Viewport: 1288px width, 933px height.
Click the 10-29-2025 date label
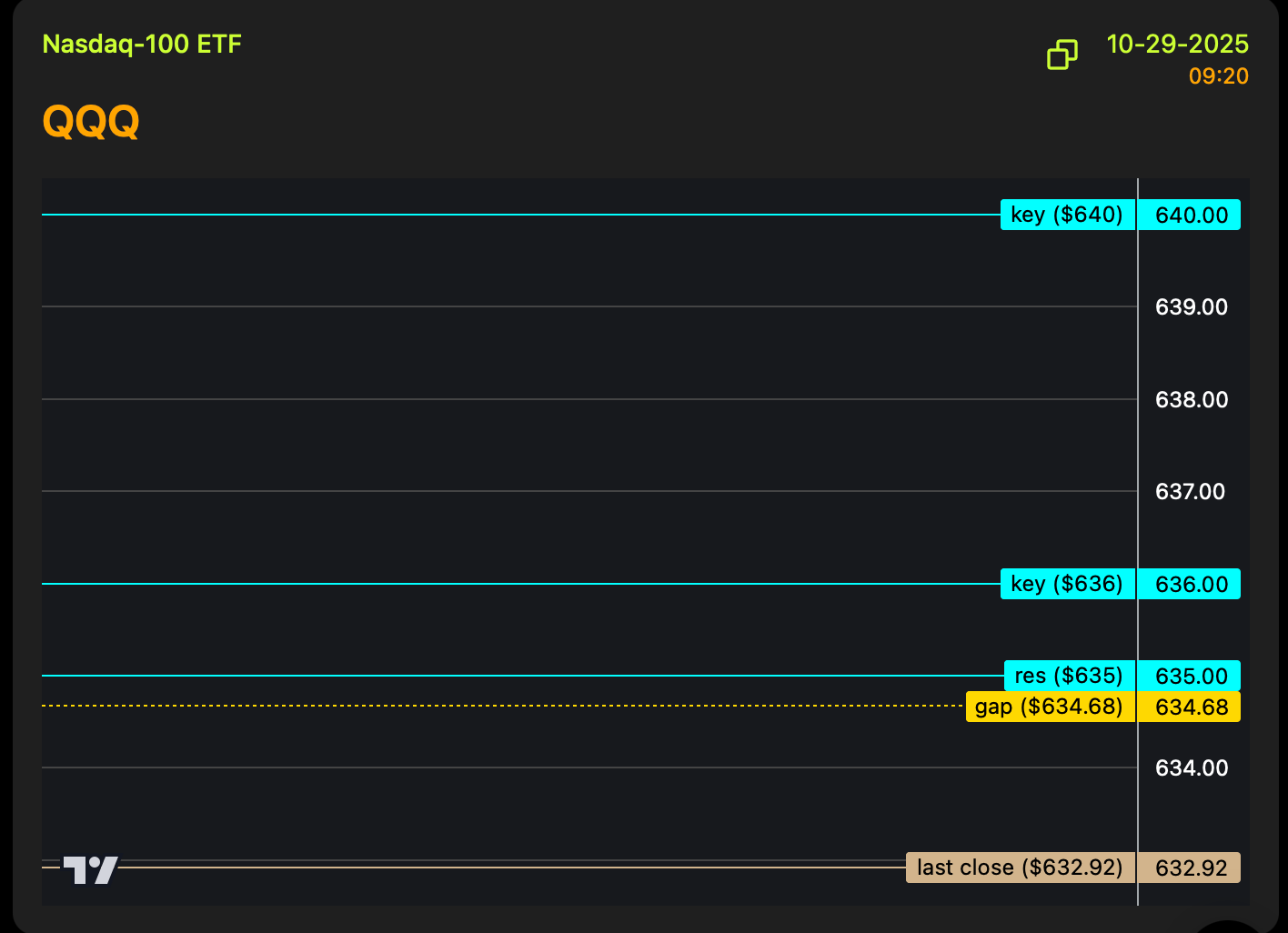(1177, 45)
